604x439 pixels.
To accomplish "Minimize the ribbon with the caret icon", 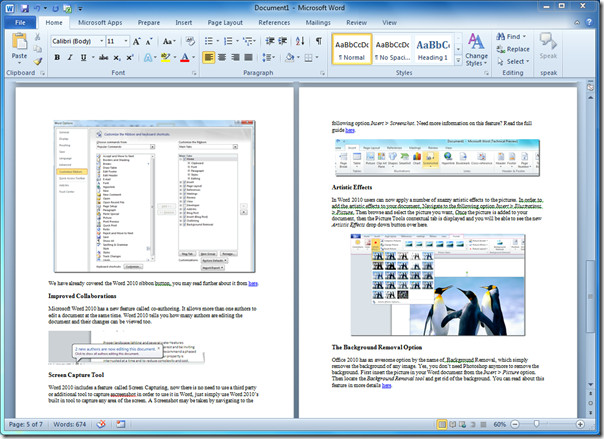I will (577, 23).
